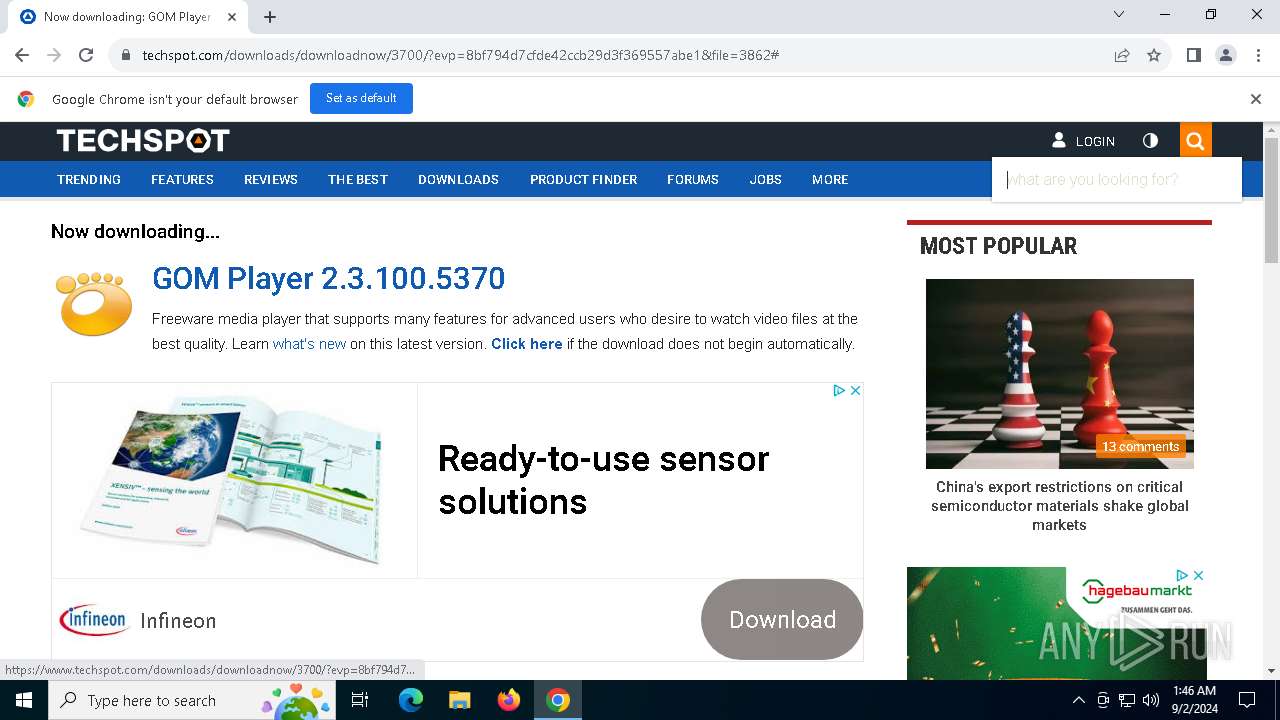Image resolution: width=1280 pixels, height=720 pixels.
Task: Close the GOM Player download tab
Action: coord(232,17)
